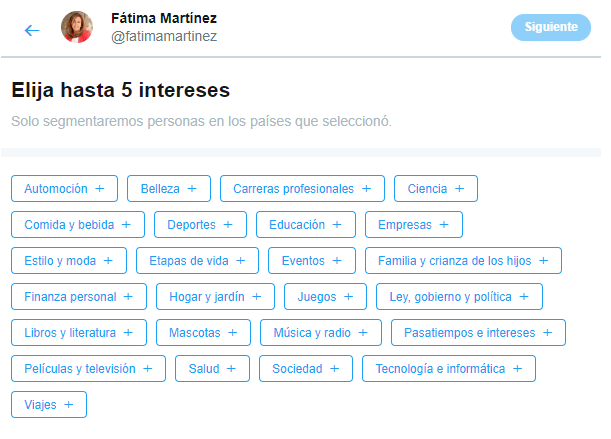Image resolution: width=611 pixels, height=439 pixels.
Task: Select the Comida y bebida interest
Action: point(78,224)
